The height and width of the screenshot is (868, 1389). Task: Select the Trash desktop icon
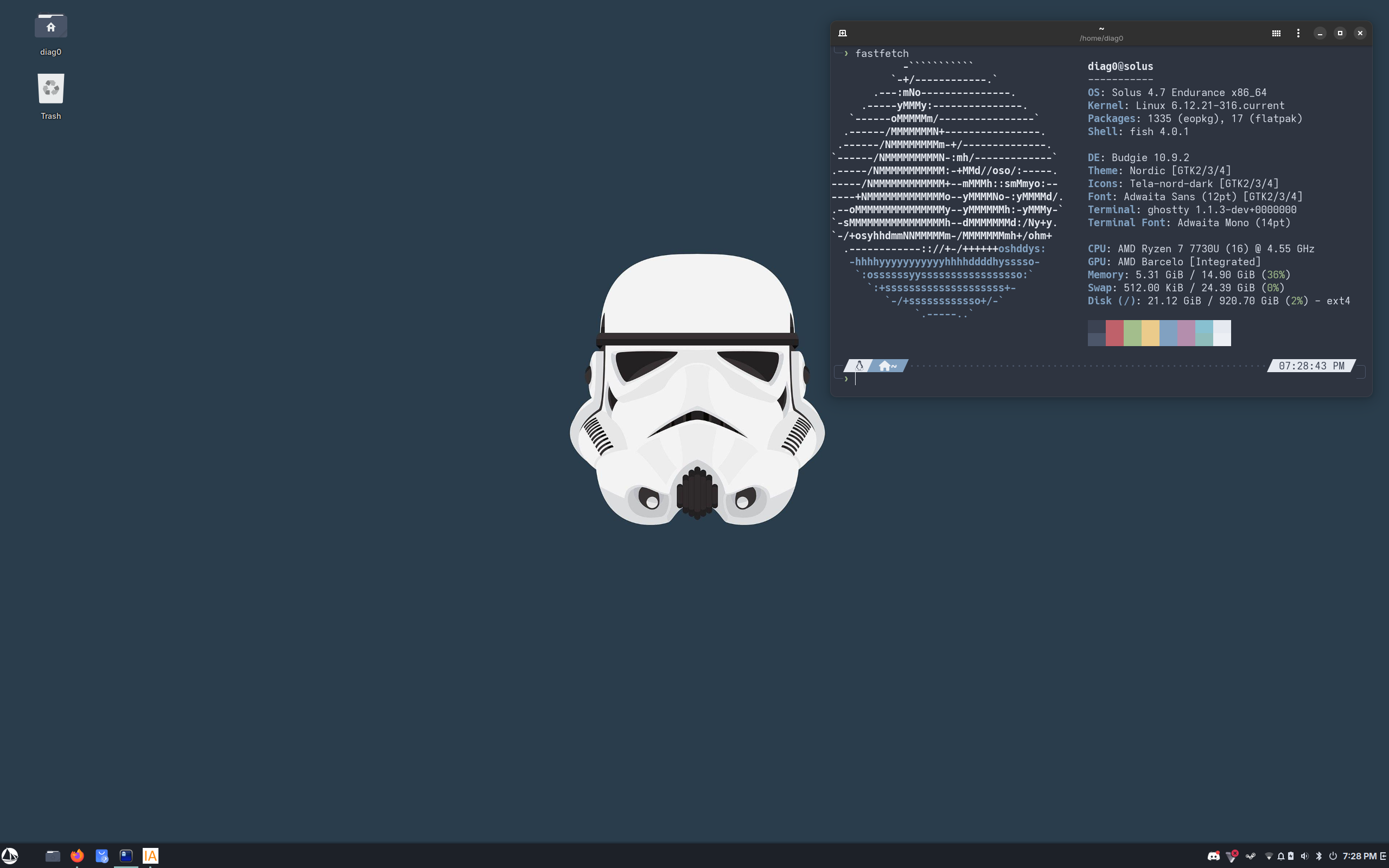pyautogui.click(x=50, y=97)
